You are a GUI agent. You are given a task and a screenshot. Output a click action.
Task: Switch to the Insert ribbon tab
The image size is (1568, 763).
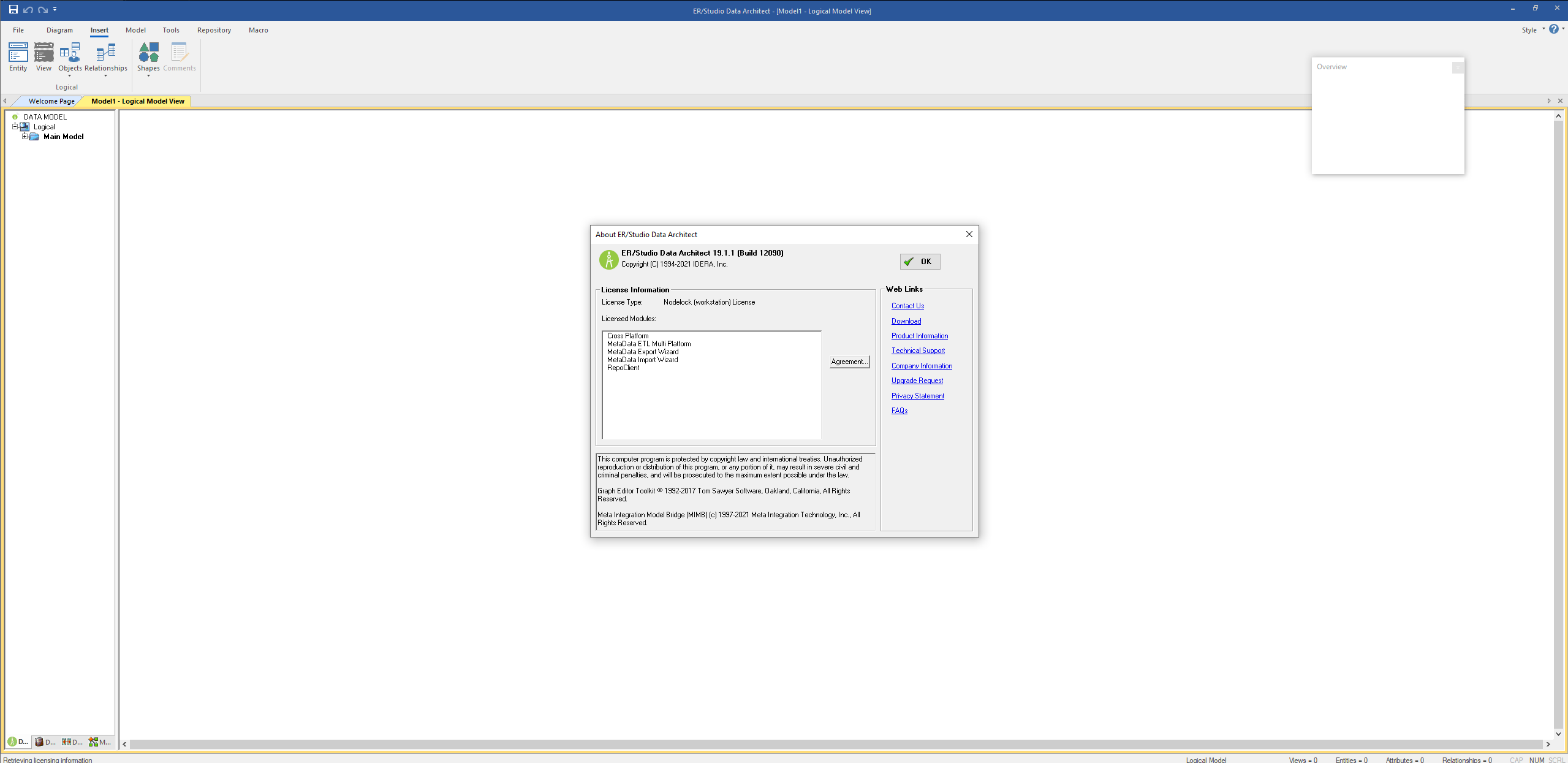[99, 30]
